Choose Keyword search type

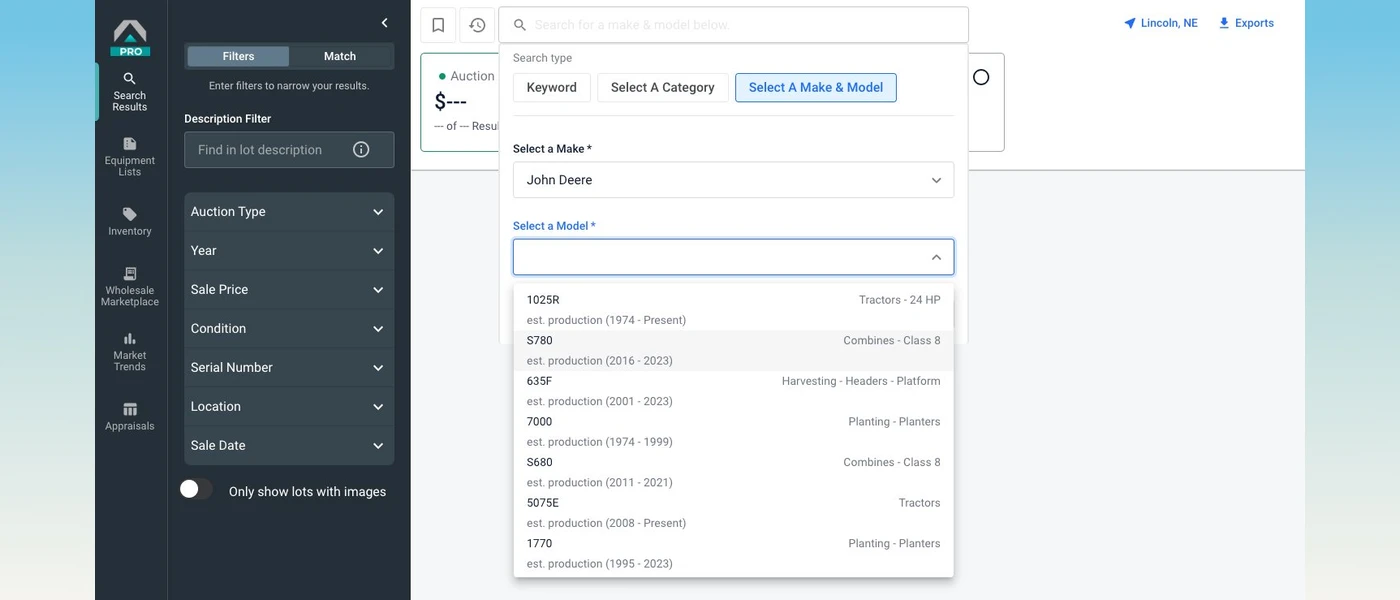click(552, 88)
